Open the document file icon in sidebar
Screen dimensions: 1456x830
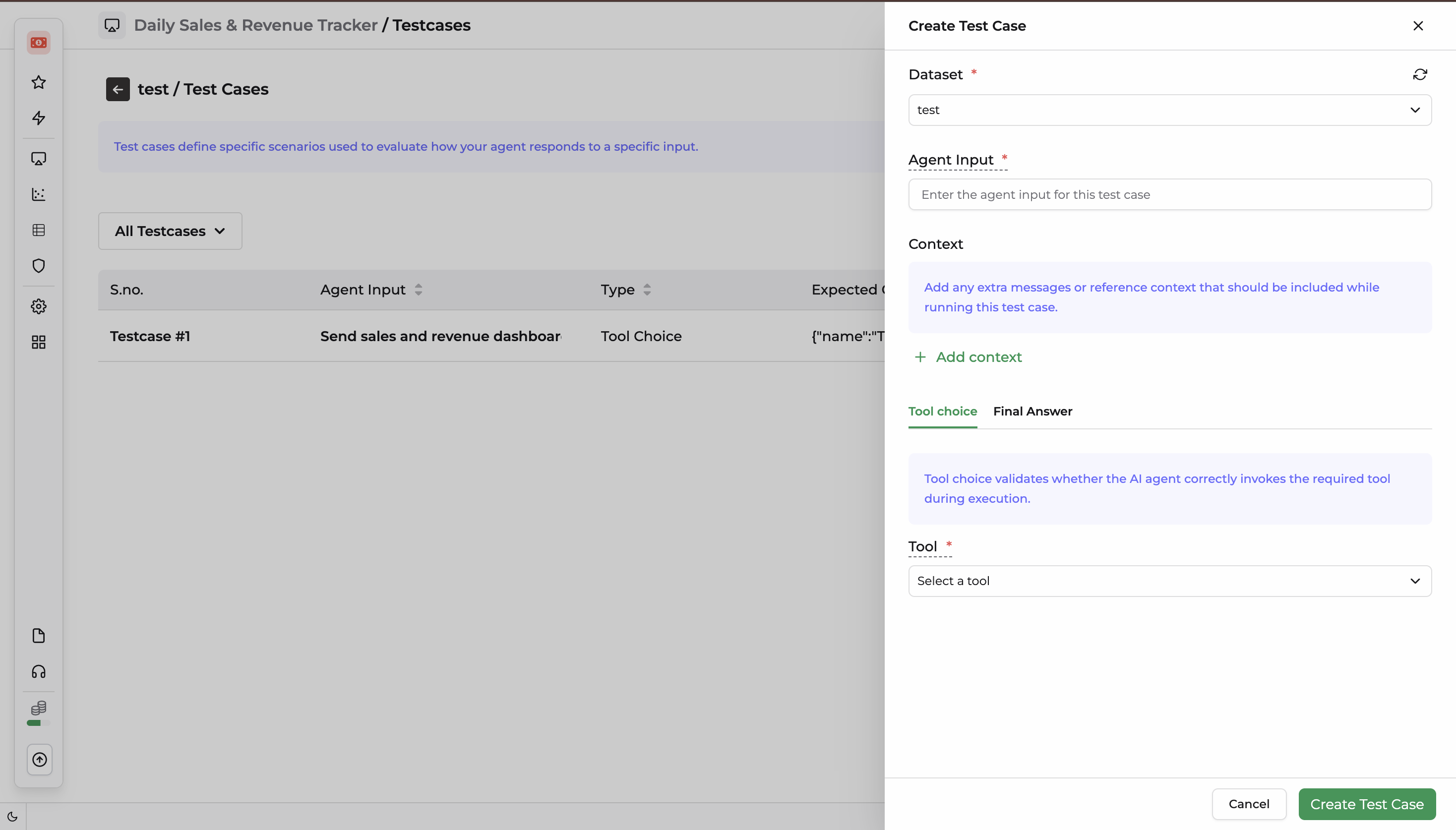tap(39, 636)
